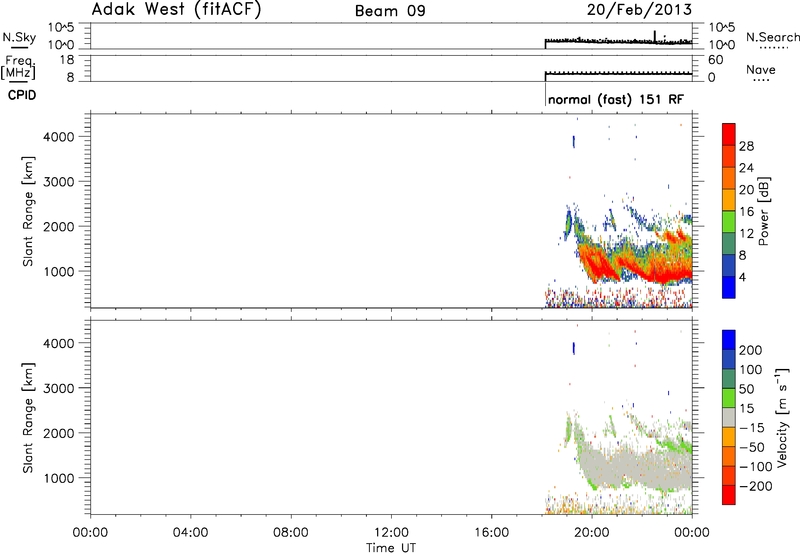This screenshot has height=554, width=800.
Task: Click the yellow-orange power swatch near 20 dB
Action: pyautogui.click(x=729, y=199)
